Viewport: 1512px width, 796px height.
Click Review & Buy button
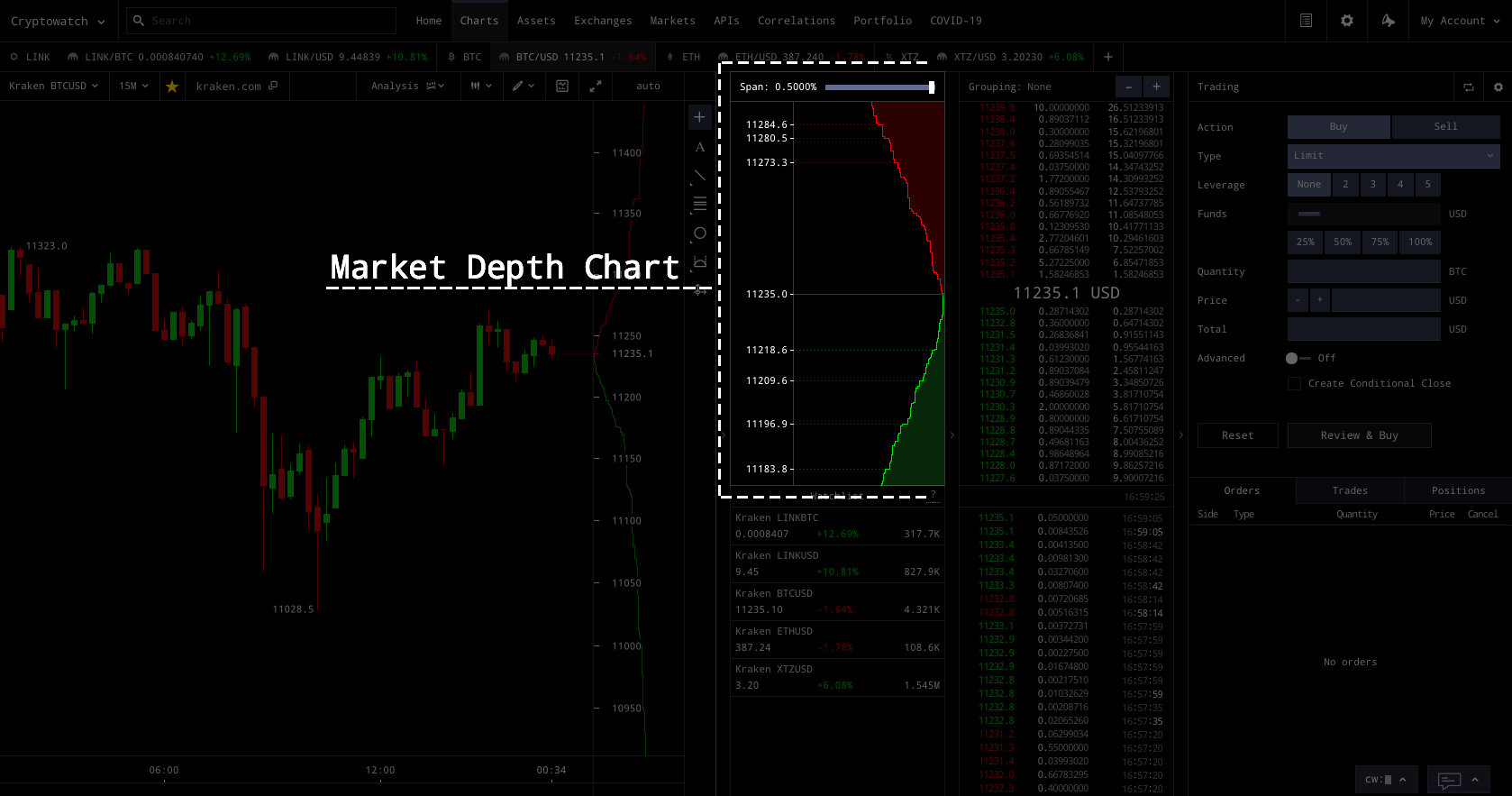1359,435
